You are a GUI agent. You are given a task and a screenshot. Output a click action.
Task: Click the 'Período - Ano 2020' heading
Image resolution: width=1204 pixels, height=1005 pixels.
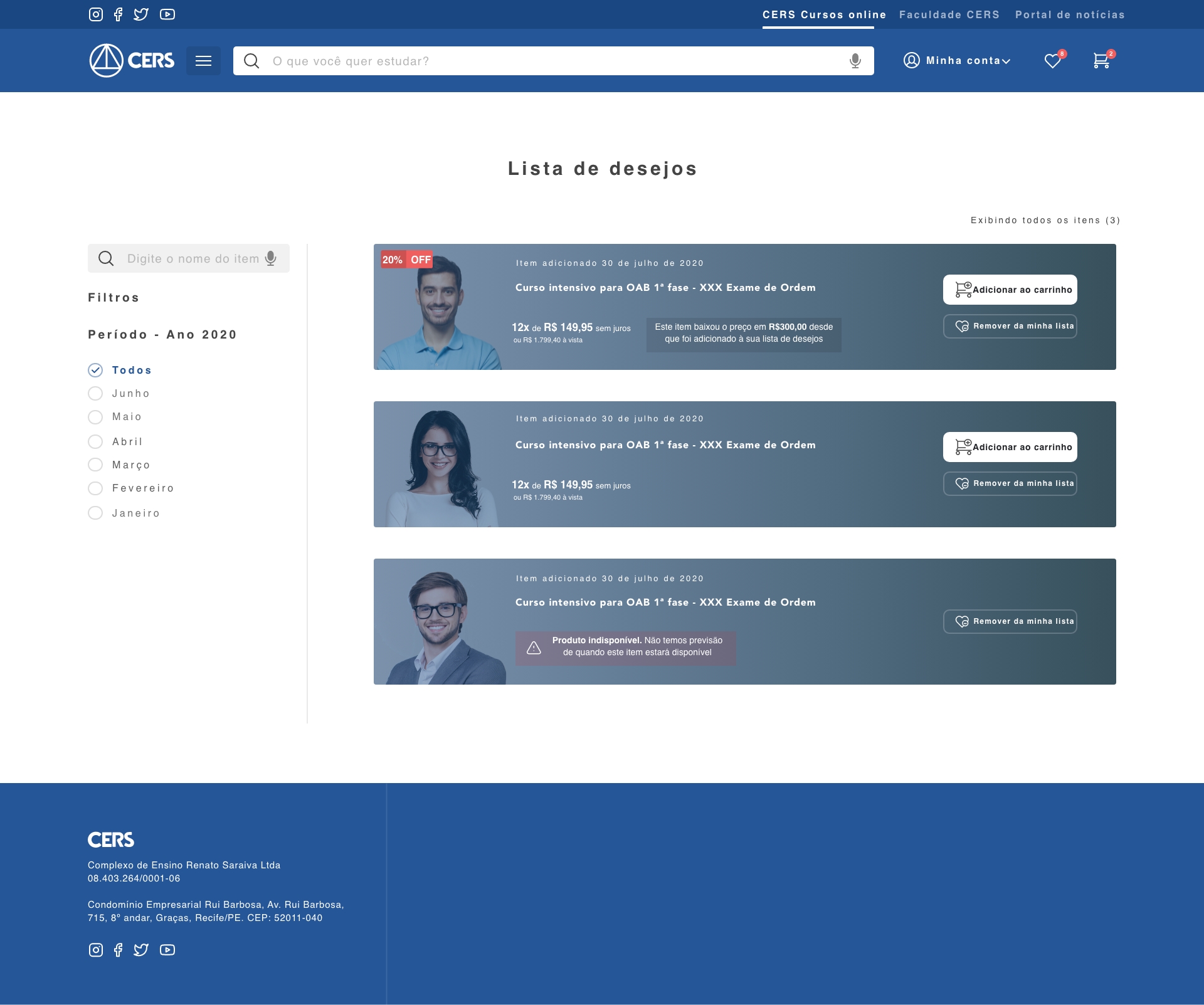click(x=162, y=335)
